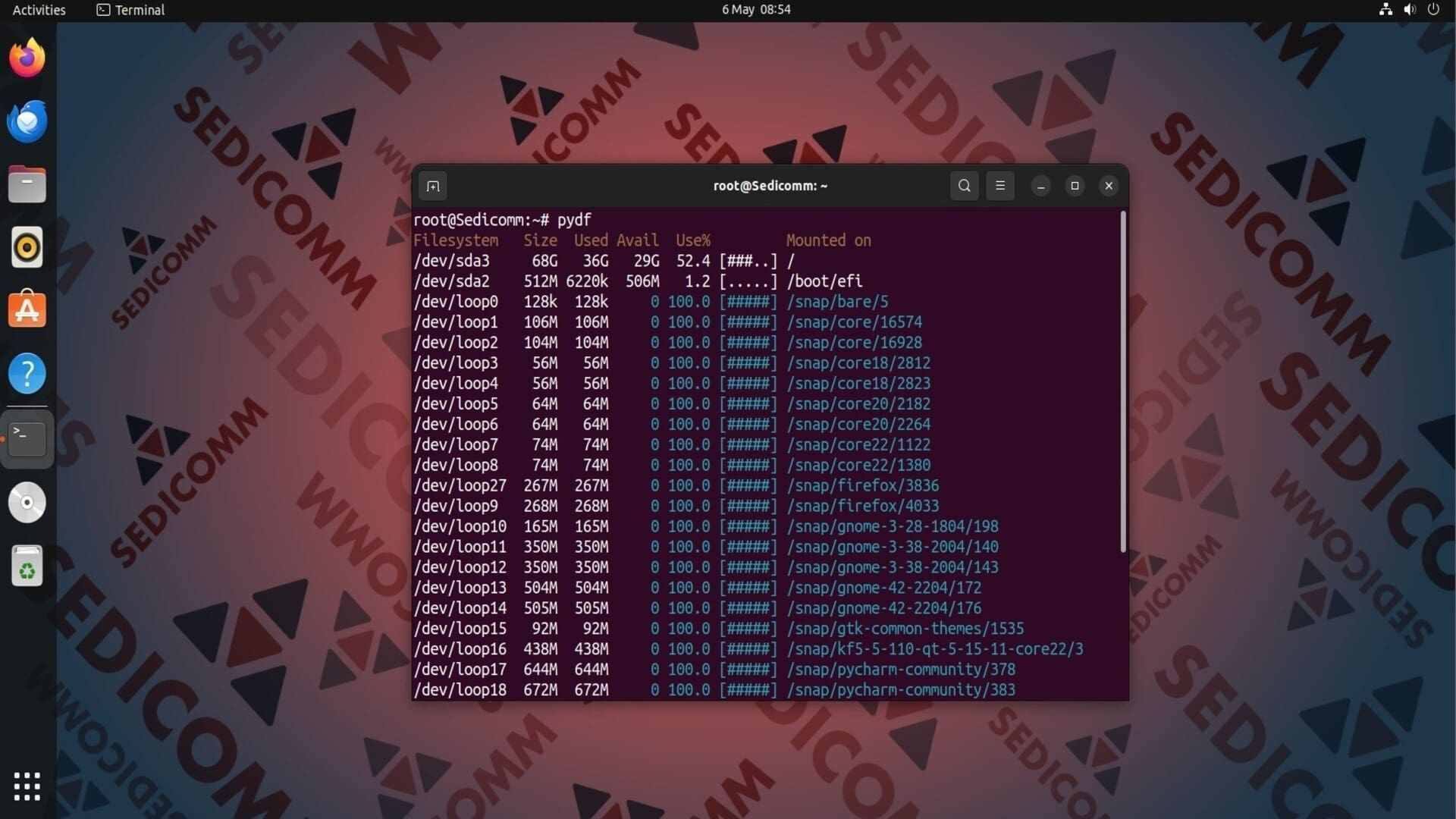This screenshot has height=819, width=1456.
Task: Click the 52.4 usage value for sda3
Action: (693, 261)
